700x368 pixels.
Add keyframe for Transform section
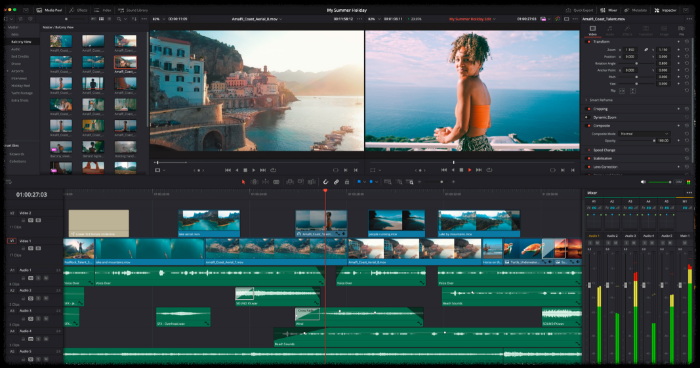(x=679, y=42)
